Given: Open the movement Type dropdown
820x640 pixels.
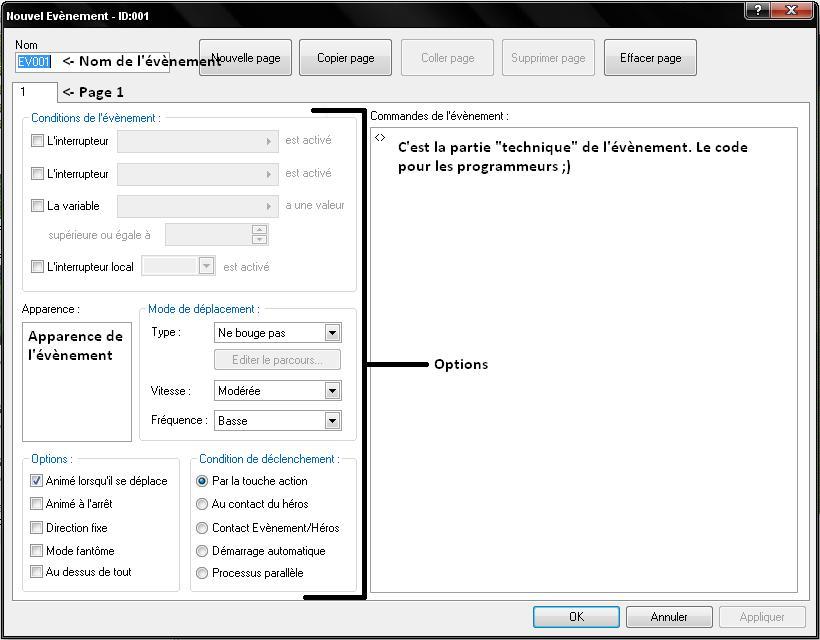Looking at the screenshot, I should pyautogui.click(x=332, y=333).
